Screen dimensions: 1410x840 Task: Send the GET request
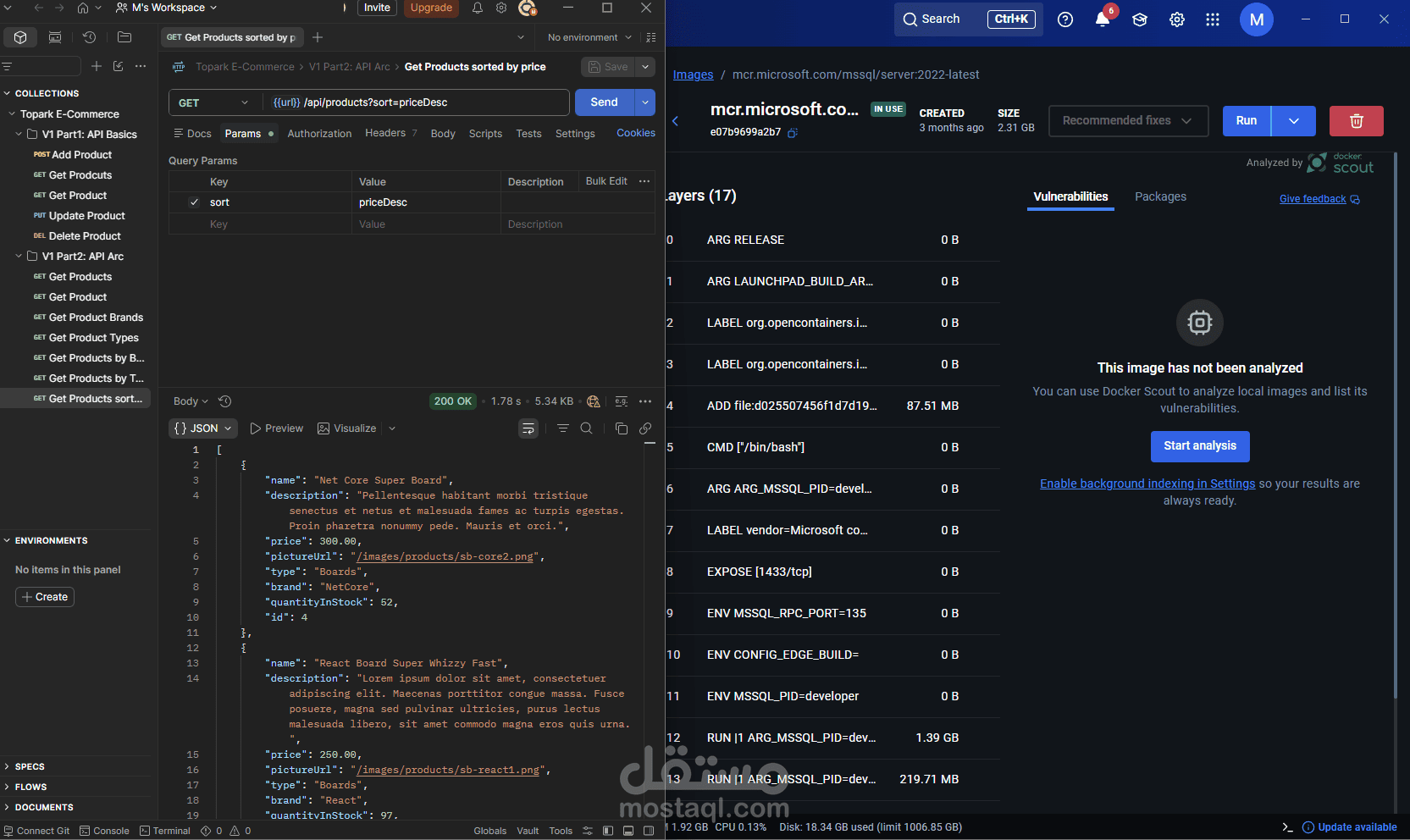[605, 102]
